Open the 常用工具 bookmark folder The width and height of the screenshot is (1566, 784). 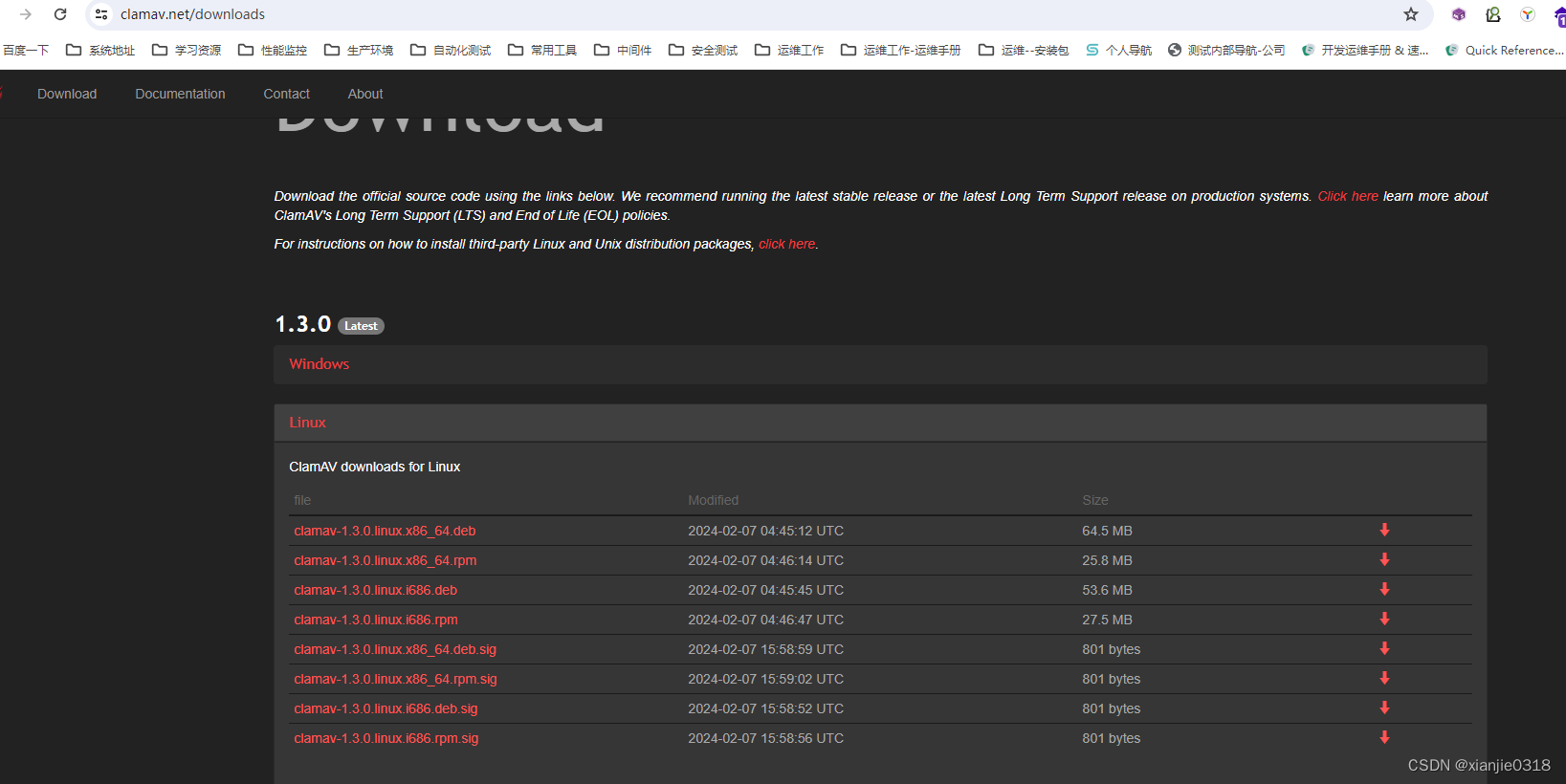pyautogui.click(x=542, y=50)
